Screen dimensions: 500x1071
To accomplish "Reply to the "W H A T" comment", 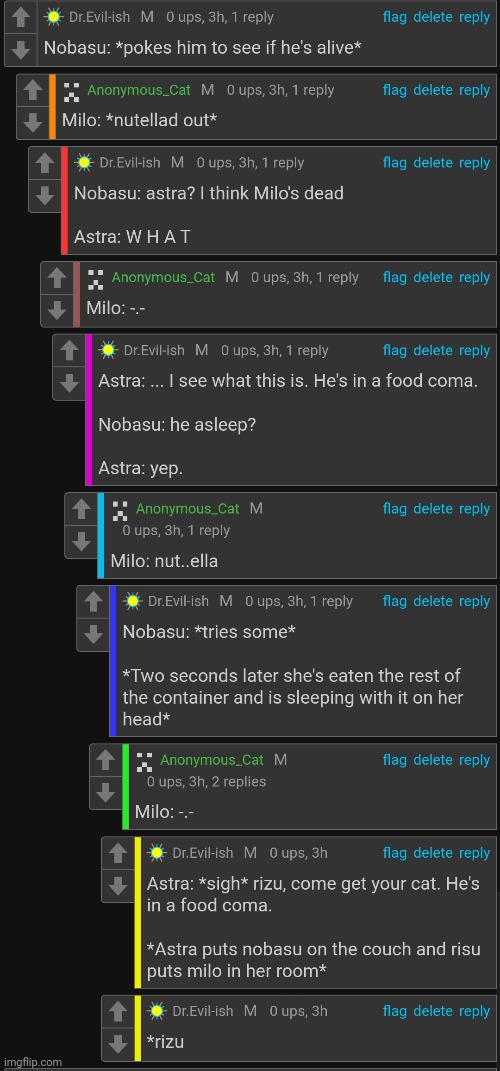I will (474, 163).
